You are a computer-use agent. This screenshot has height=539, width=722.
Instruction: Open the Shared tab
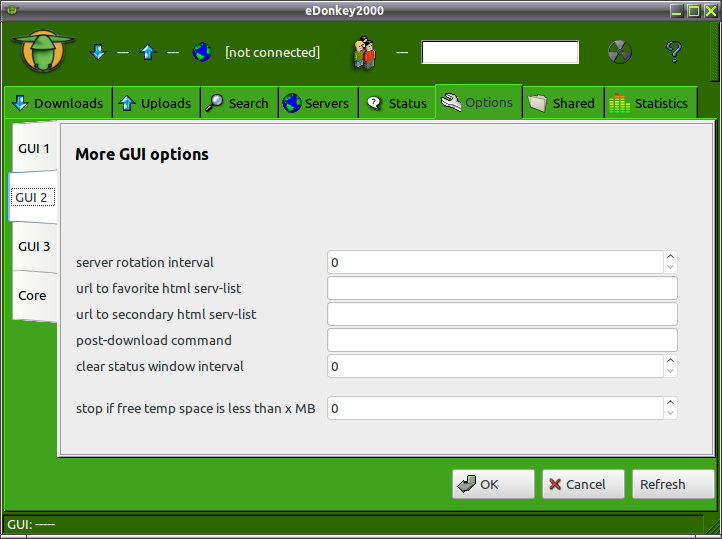(x=563, y=103)
